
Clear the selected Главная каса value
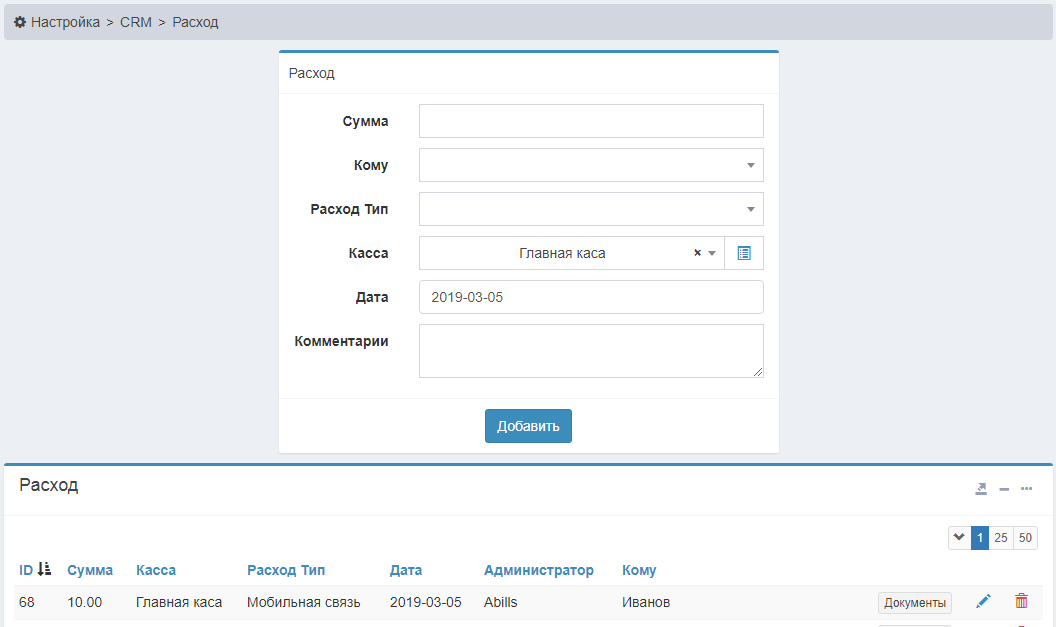(697, 253)
